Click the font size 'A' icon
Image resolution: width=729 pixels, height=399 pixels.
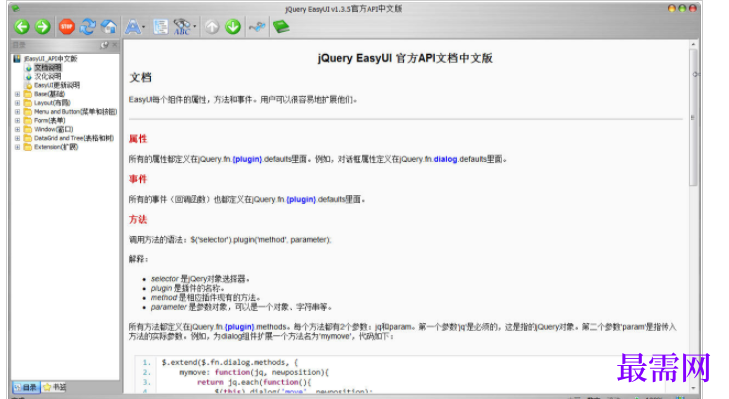point(133,27)
